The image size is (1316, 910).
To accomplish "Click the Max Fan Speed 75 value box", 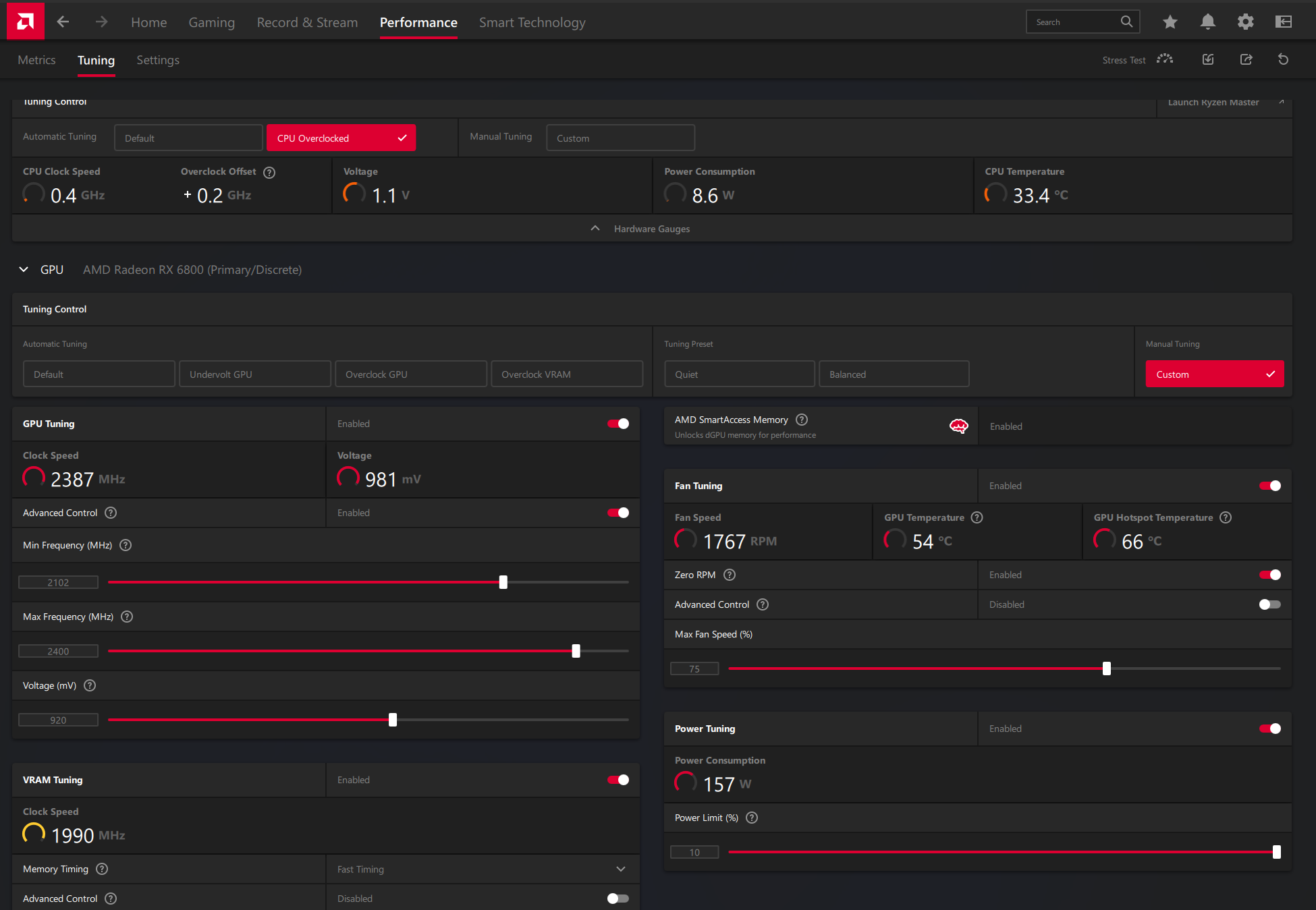I will 694,669.
